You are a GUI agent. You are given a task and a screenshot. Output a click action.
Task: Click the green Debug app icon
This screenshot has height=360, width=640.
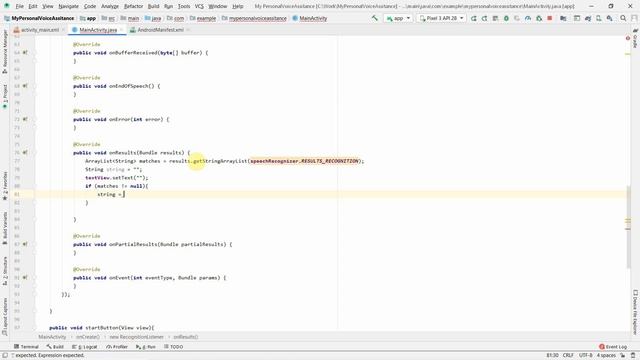point(506,18)
